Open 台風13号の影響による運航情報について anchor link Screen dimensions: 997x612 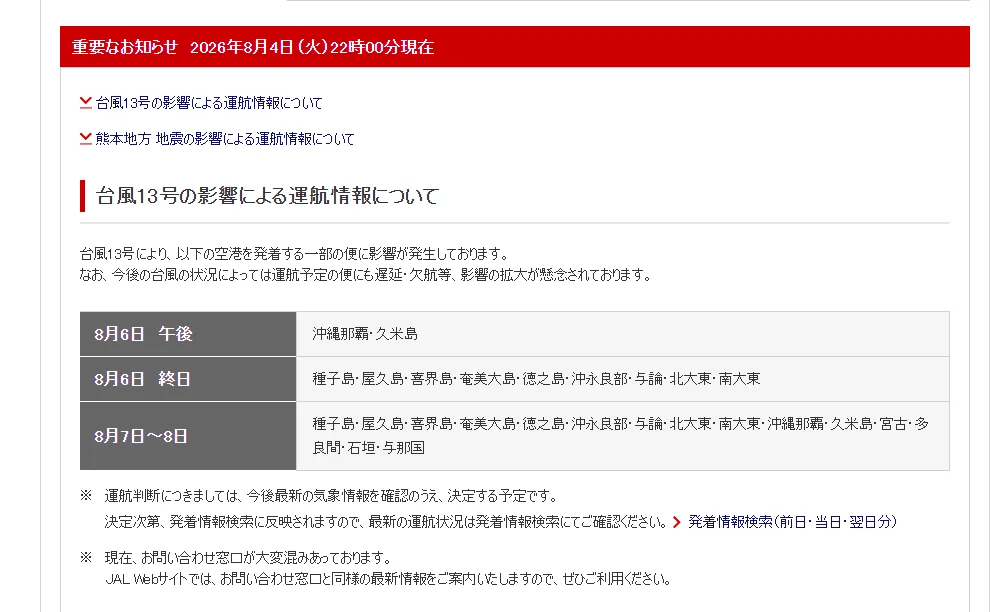point(209,103)
